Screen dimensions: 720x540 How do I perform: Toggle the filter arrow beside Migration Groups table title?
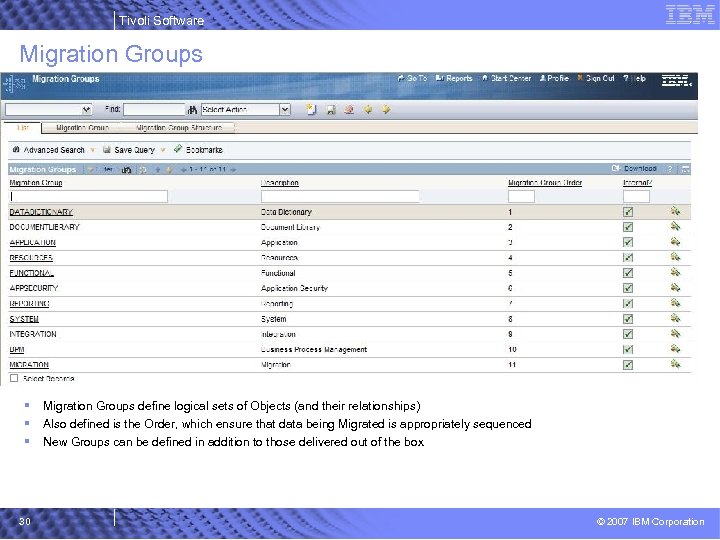pyautogui.click(x=90, y=170)
